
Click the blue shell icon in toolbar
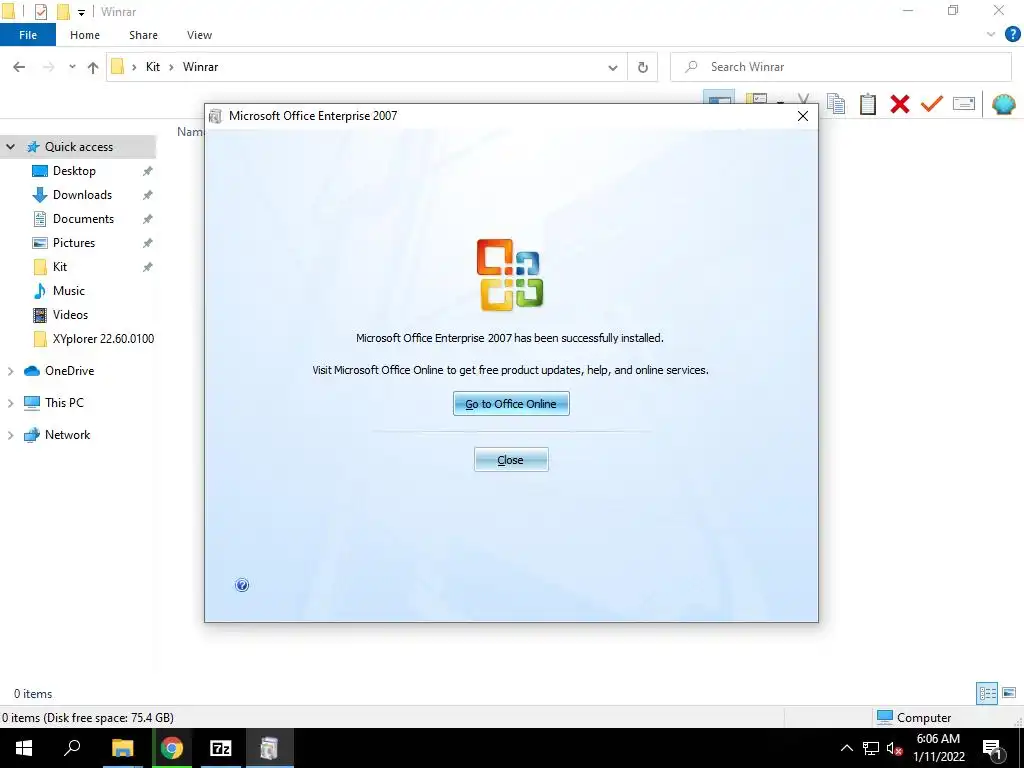[1004, 104]
